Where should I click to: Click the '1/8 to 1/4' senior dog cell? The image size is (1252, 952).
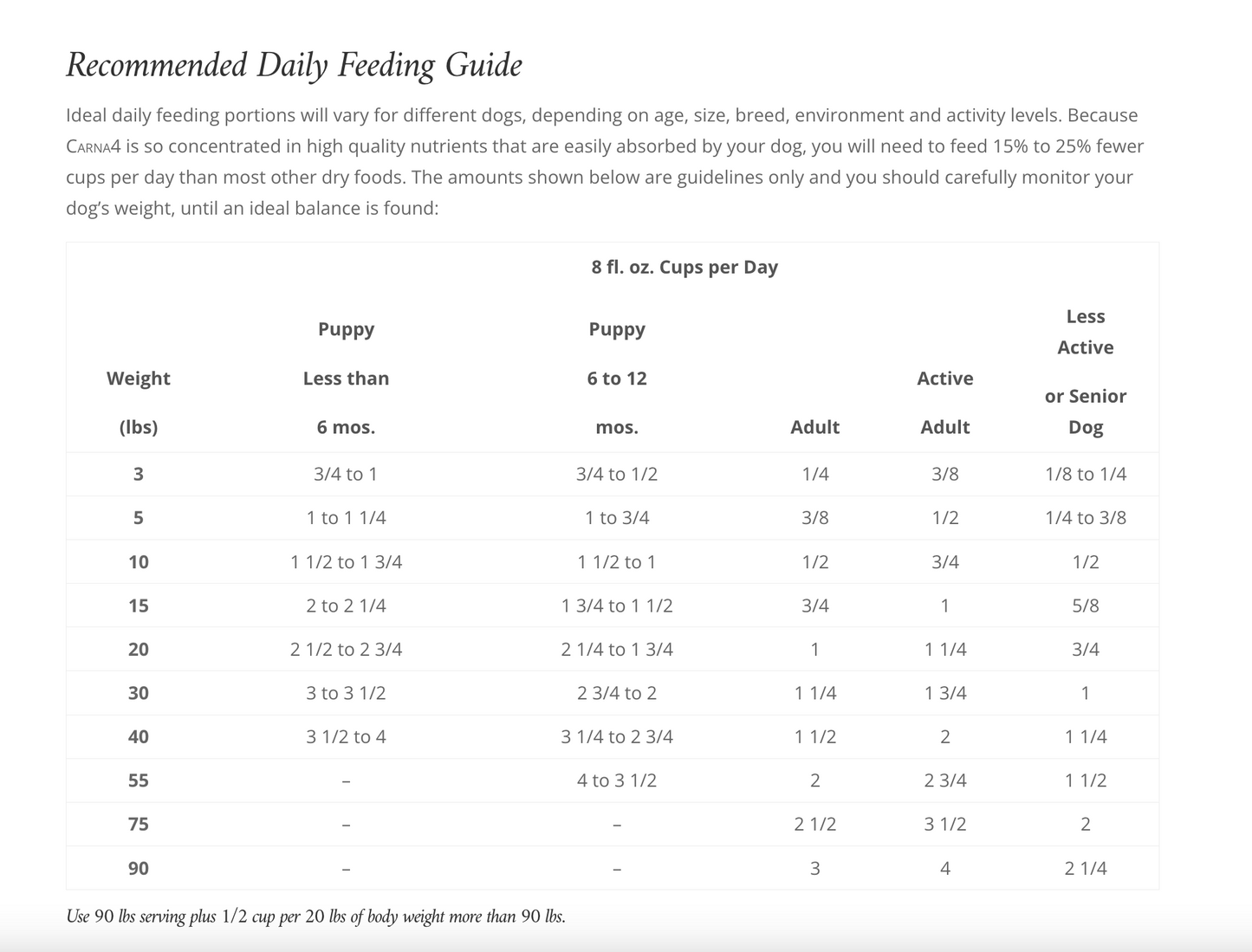tap(1085, 474)
